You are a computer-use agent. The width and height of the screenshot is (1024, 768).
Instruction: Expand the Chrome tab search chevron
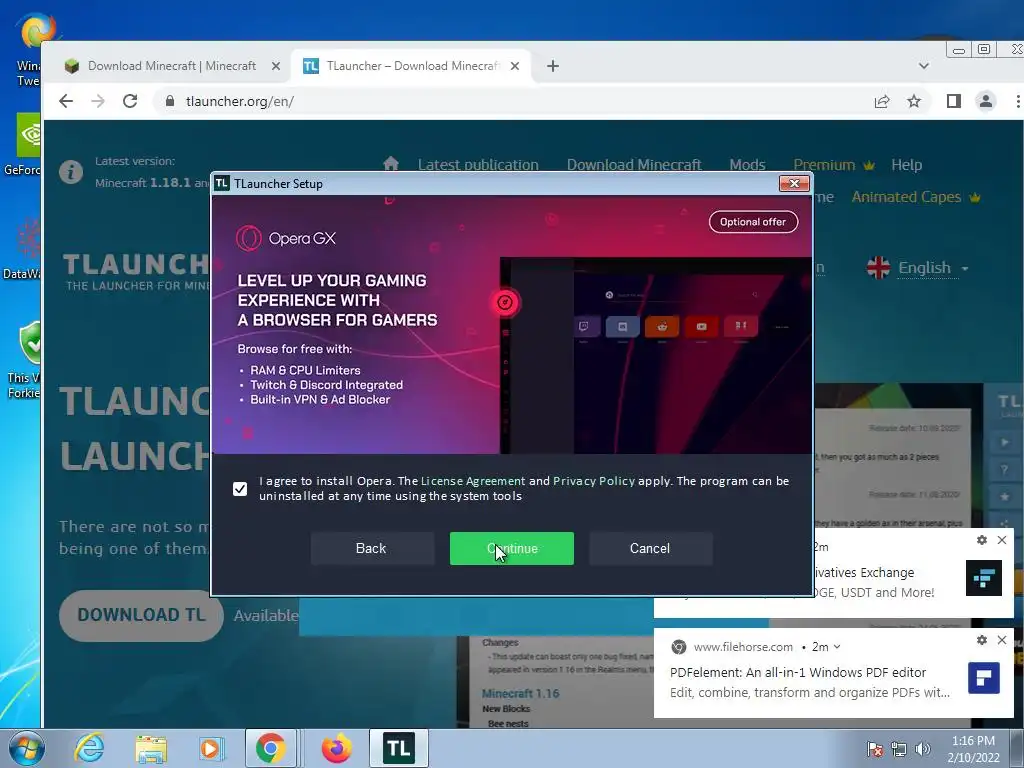pyautogui.click(x=923, y=66)
